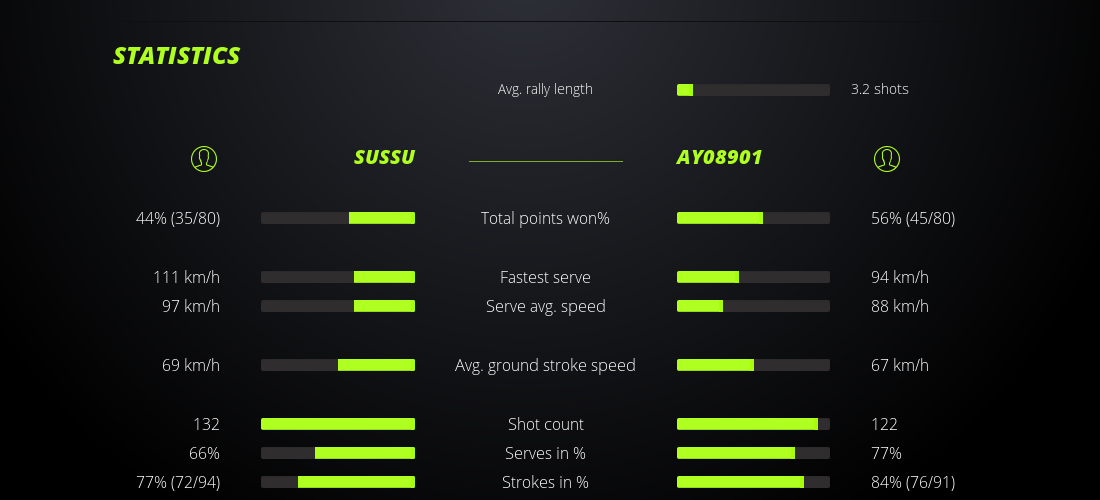Screen dimensions: 1100x500
Task: Click SUSSU's Serves in % bar
Action: (338, 453)
